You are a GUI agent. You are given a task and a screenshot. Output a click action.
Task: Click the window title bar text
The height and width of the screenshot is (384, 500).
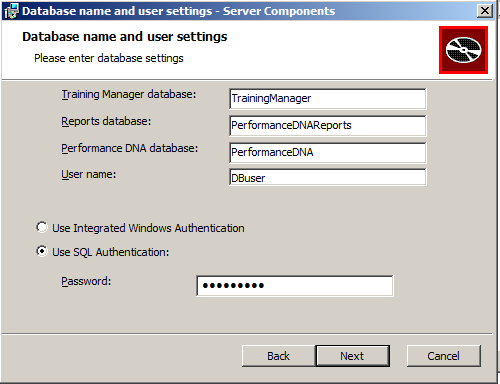[x=179, y=11]
